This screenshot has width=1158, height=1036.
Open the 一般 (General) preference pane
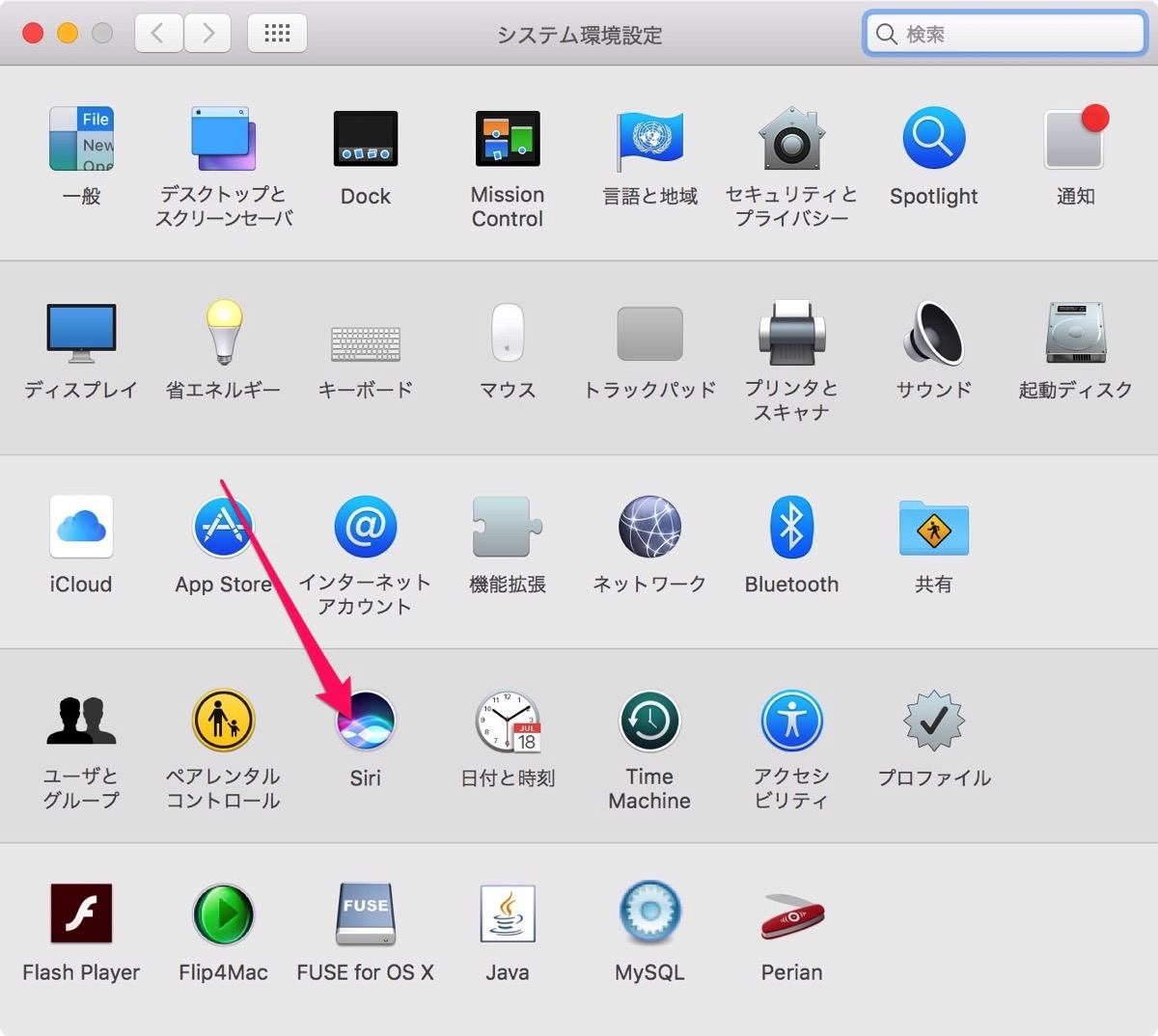pyautogui.click(x=81, y=139)
